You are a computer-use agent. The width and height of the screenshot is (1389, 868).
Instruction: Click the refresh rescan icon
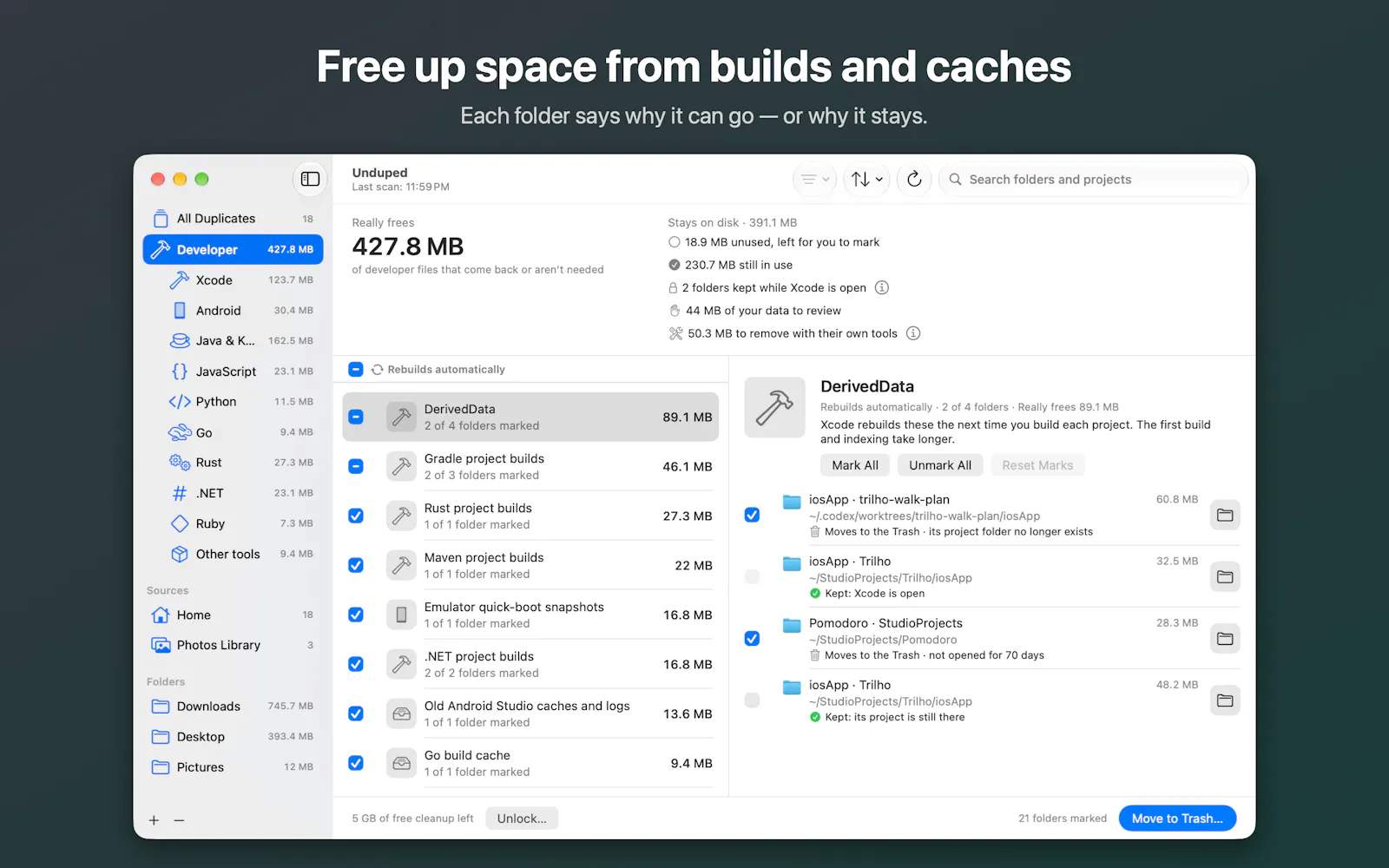pos(914,179)
